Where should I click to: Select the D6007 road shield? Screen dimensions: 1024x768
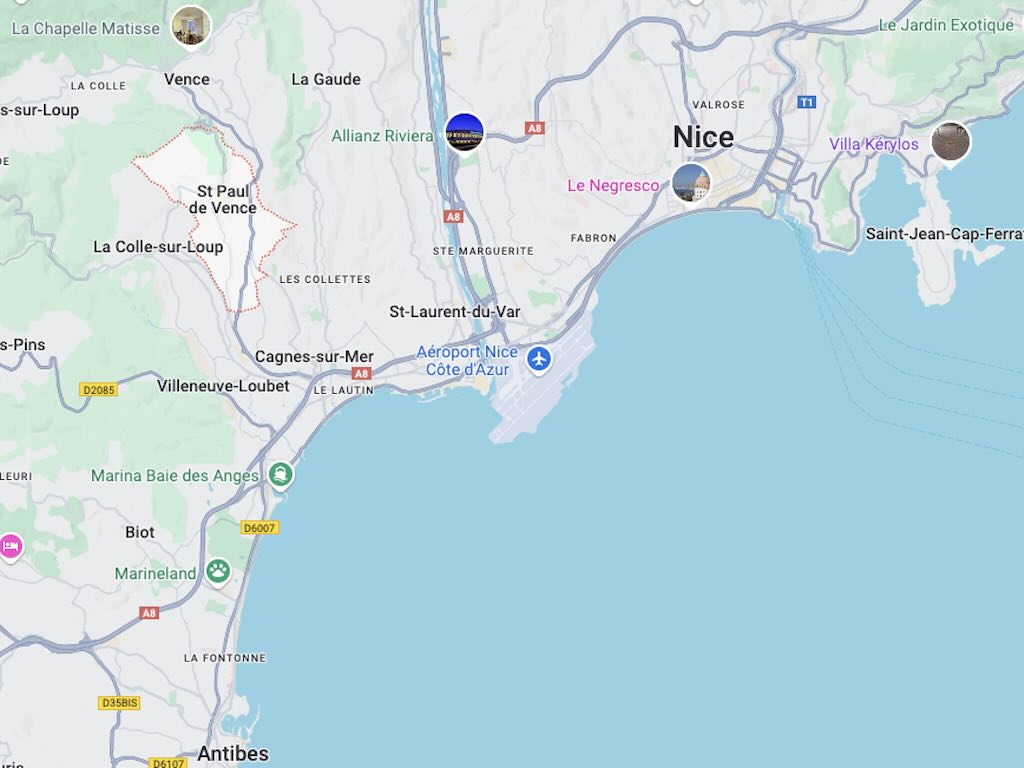coord(260,527)
